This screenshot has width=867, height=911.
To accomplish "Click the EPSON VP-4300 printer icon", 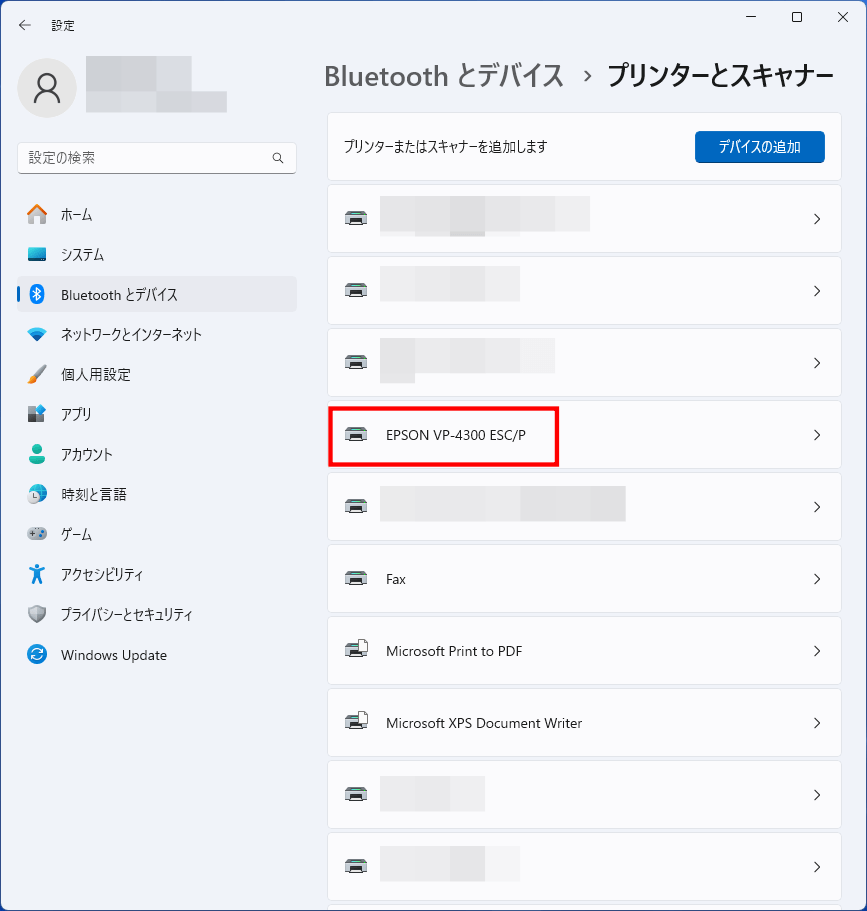I will pos(355,435).
